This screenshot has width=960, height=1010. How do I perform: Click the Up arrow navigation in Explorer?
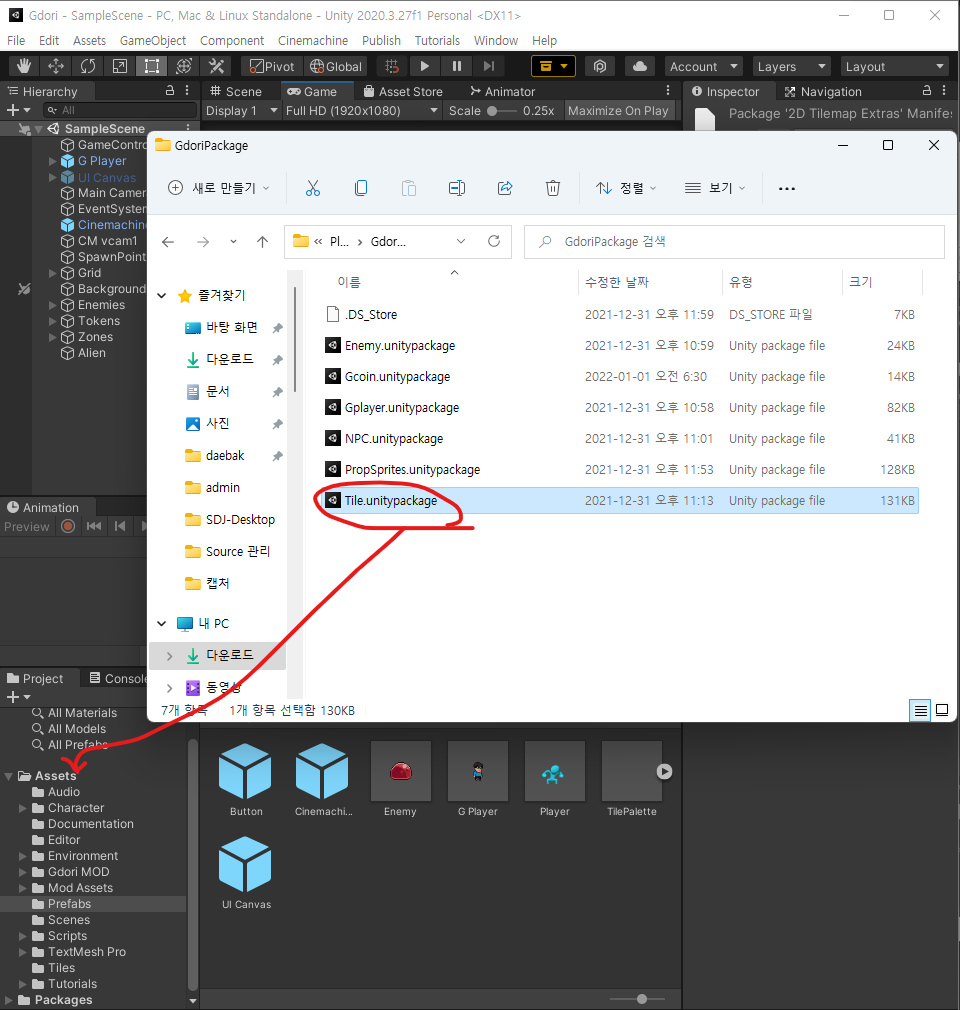tap(262, 242)
